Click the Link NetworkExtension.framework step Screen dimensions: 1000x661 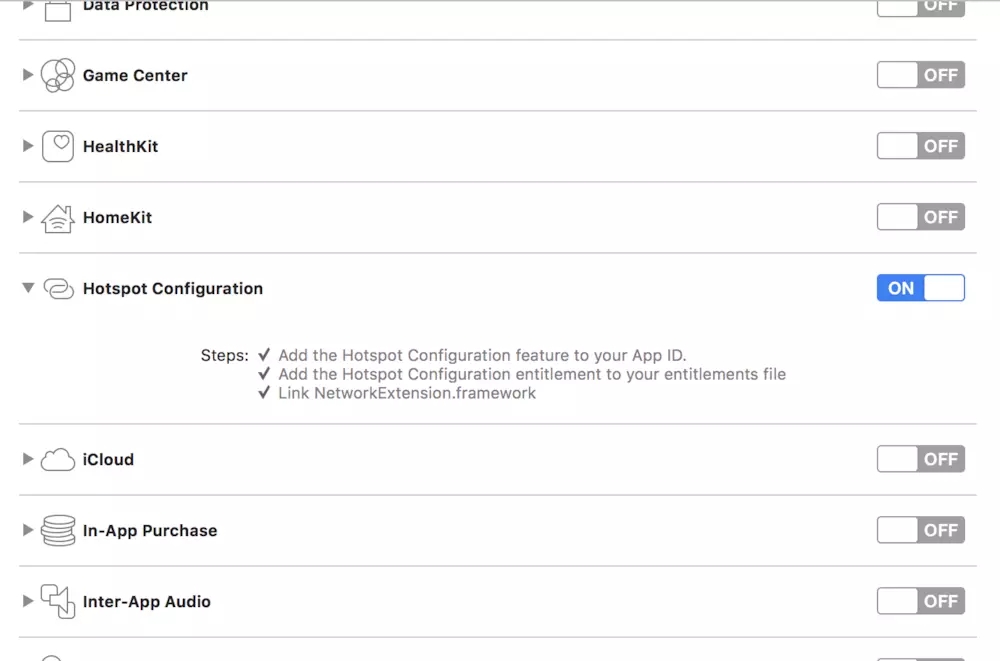pyautogui.click(x=407, y=393)
